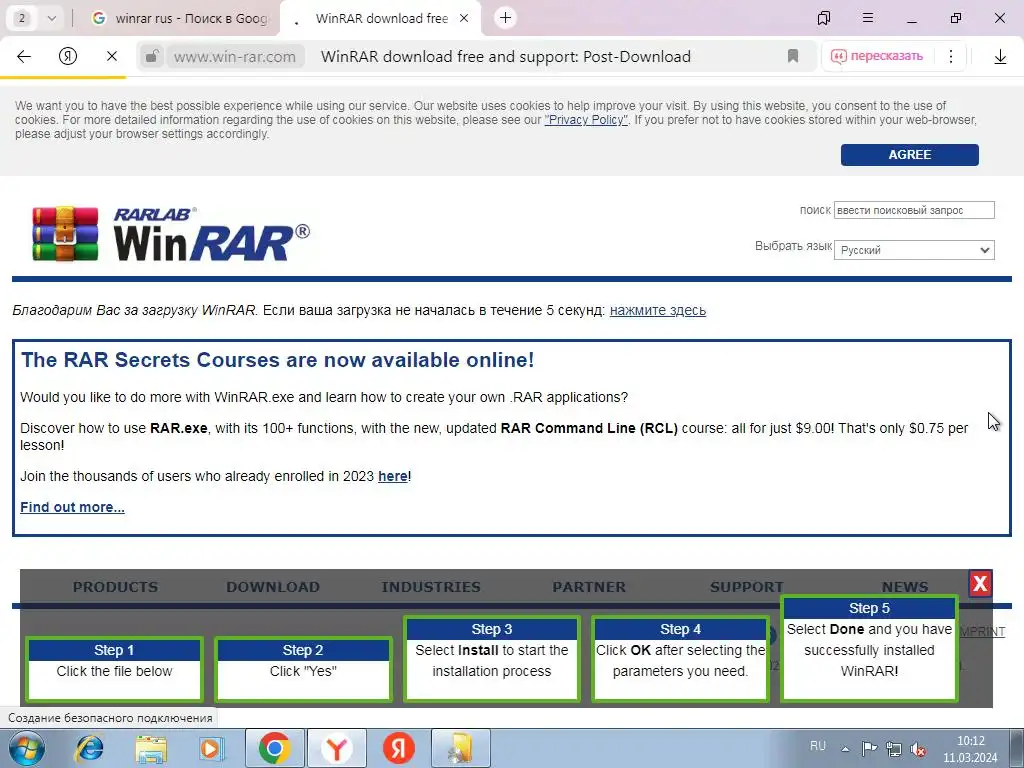Click the address bar URL www.win-rar.com
This screenshot has height=768, width=1024.
tap(234, 57)
